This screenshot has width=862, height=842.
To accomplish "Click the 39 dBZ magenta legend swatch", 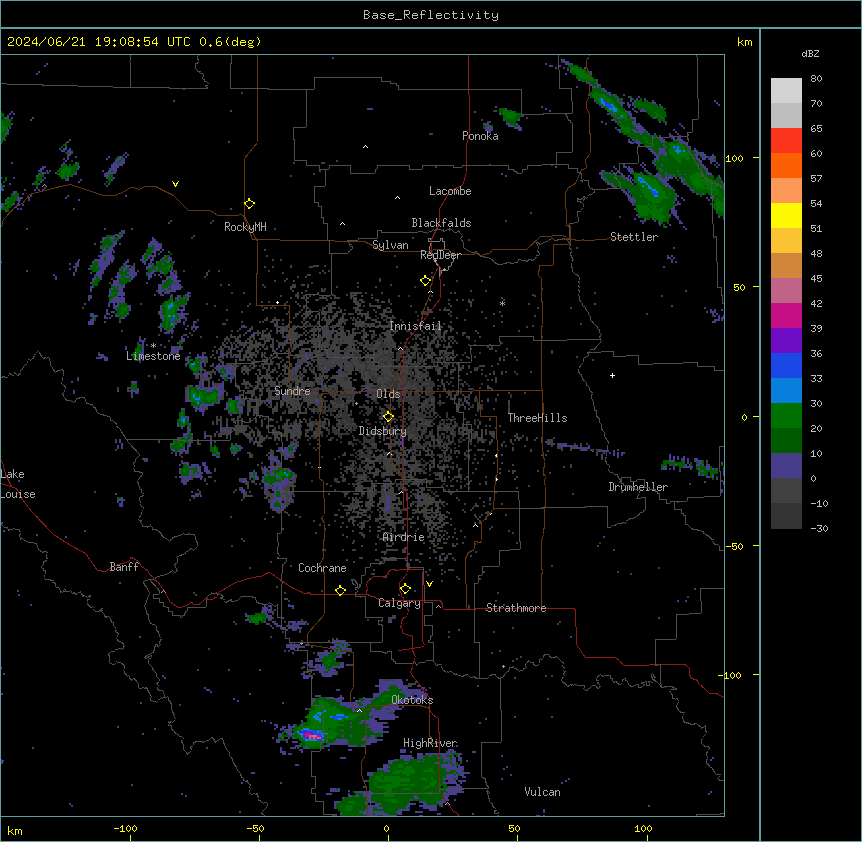I will point(786,315).
